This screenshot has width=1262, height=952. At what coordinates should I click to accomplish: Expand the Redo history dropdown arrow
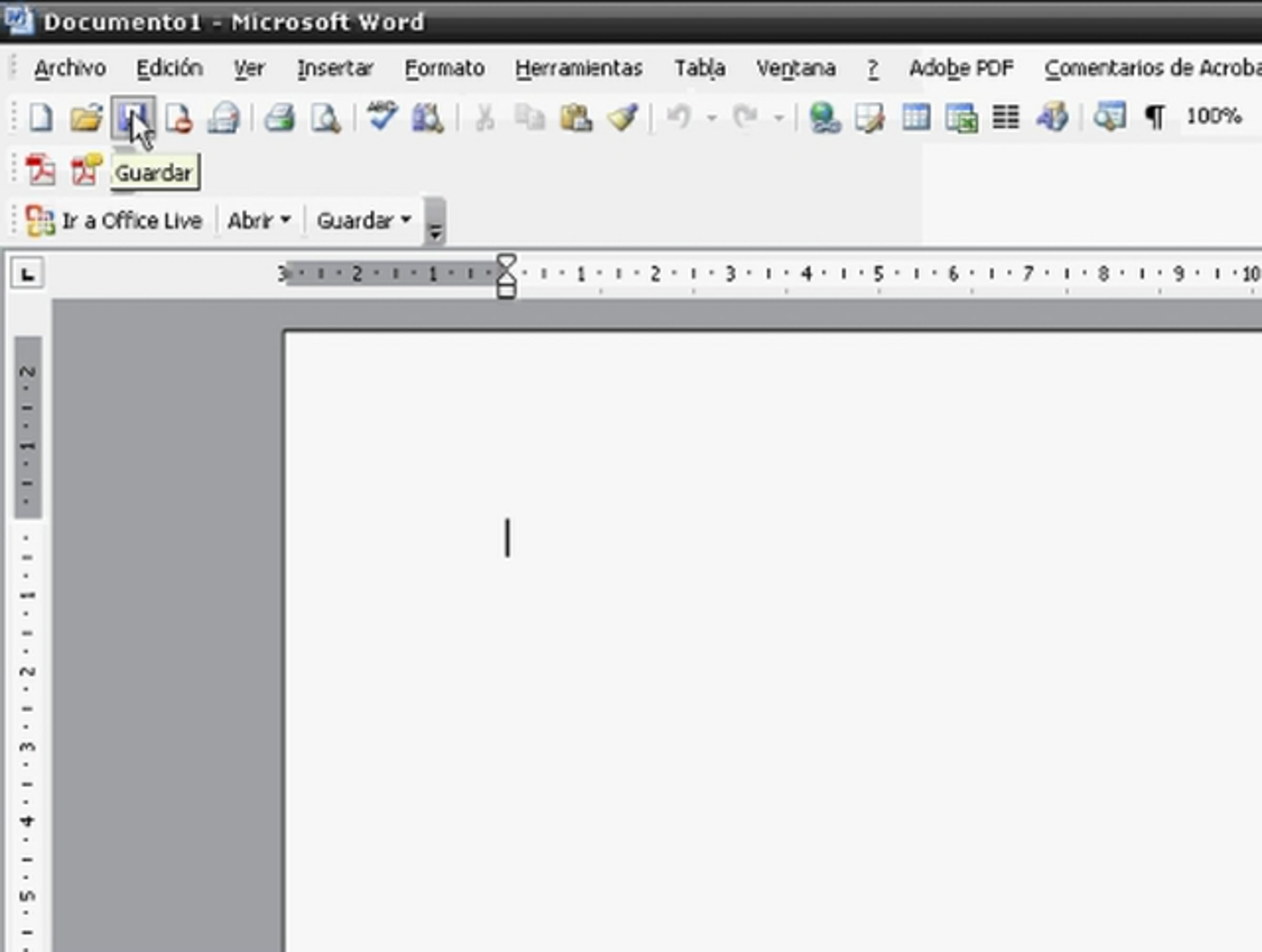click(x=779, y=118)
